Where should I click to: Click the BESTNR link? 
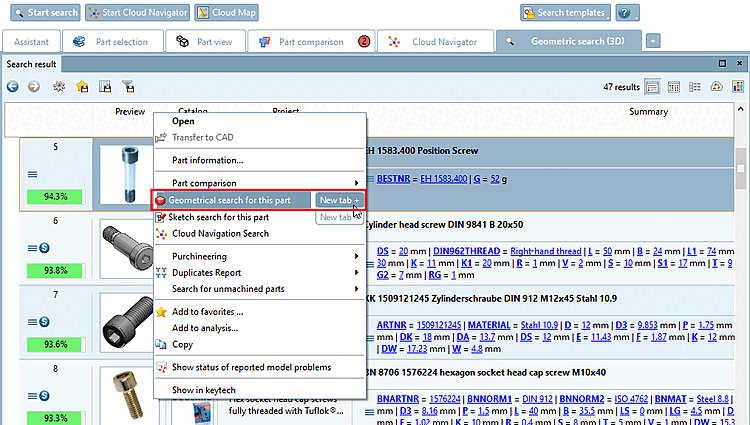click(x=393, y=179)
